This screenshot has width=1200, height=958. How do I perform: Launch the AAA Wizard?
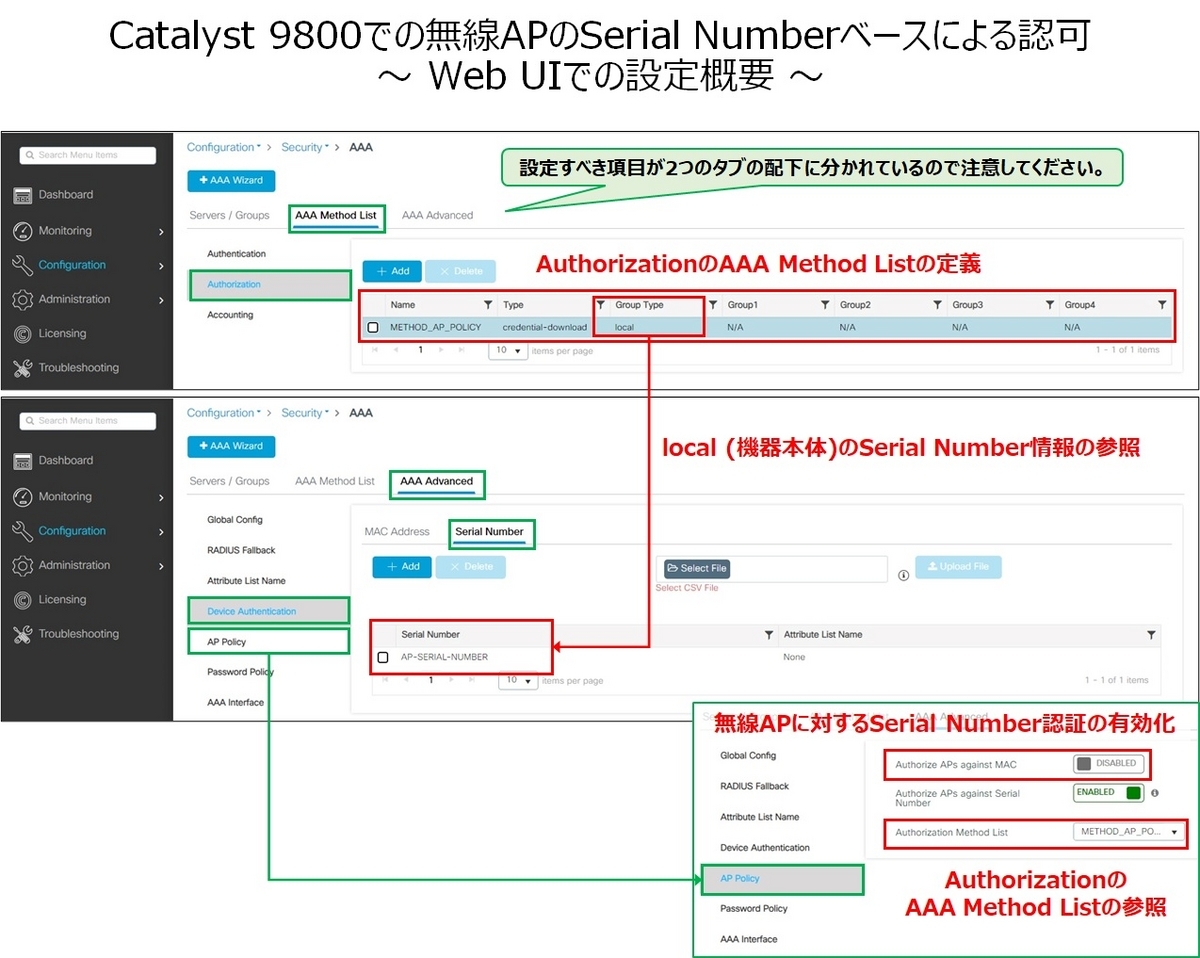pos(231,179)
